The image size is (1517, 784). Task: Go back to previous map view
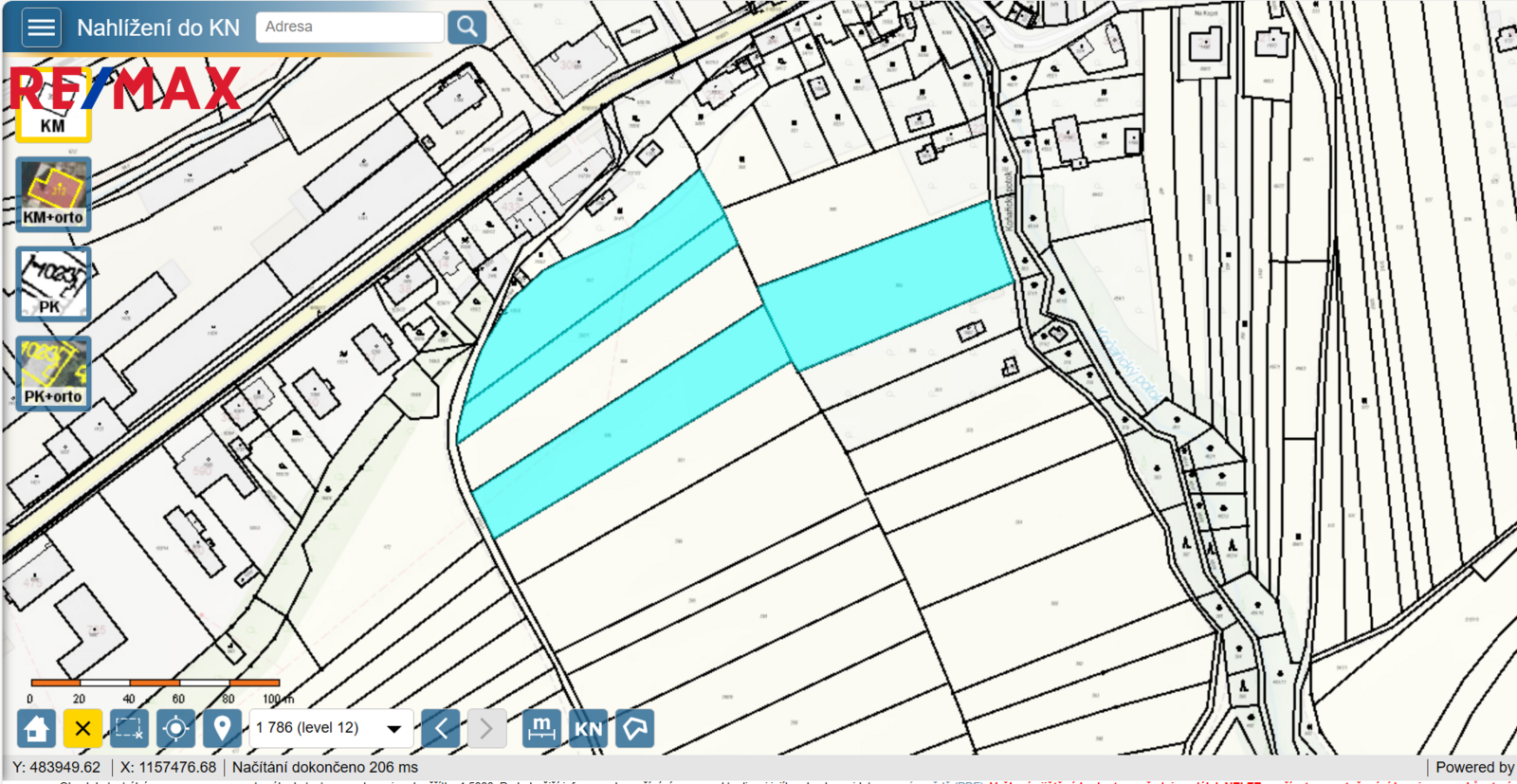coord(441,728)
